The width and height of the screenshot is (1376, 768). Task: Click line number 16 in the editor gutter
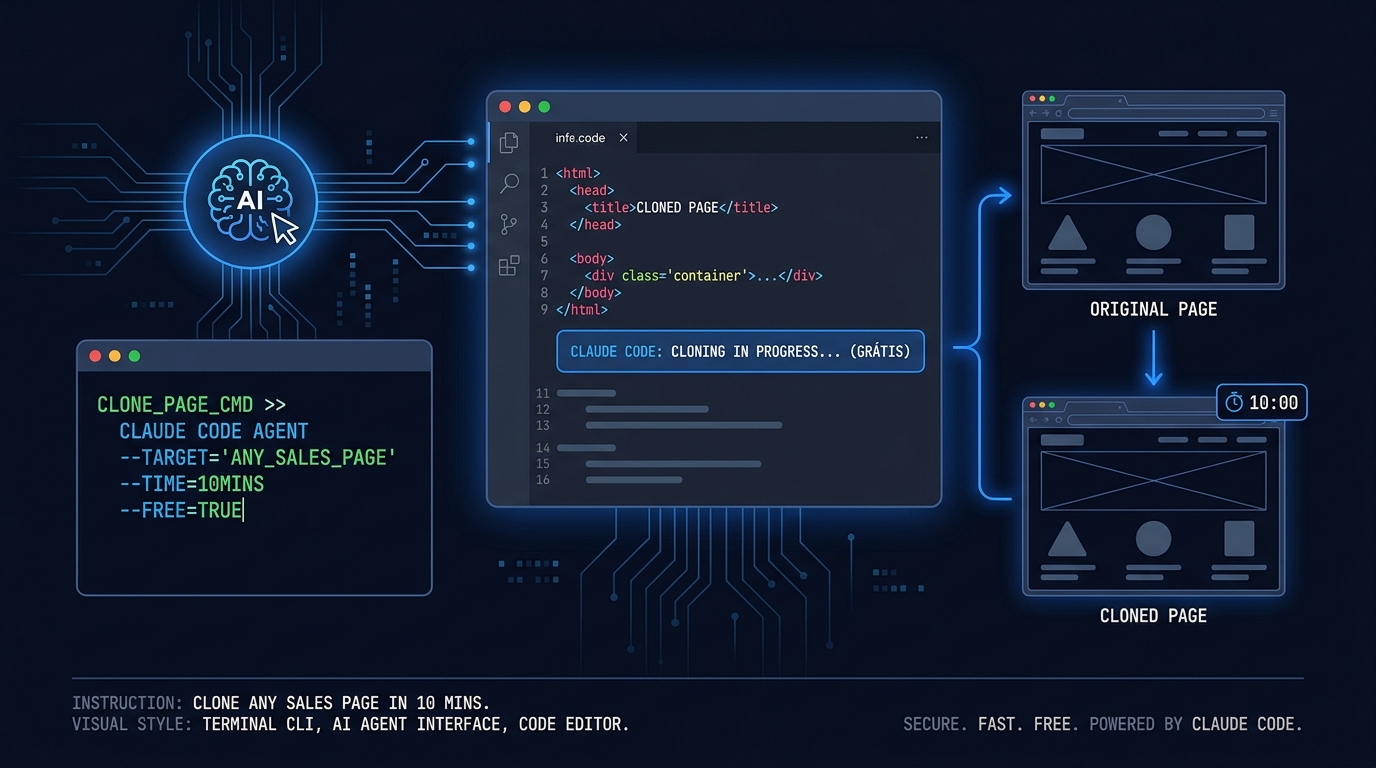543,480
